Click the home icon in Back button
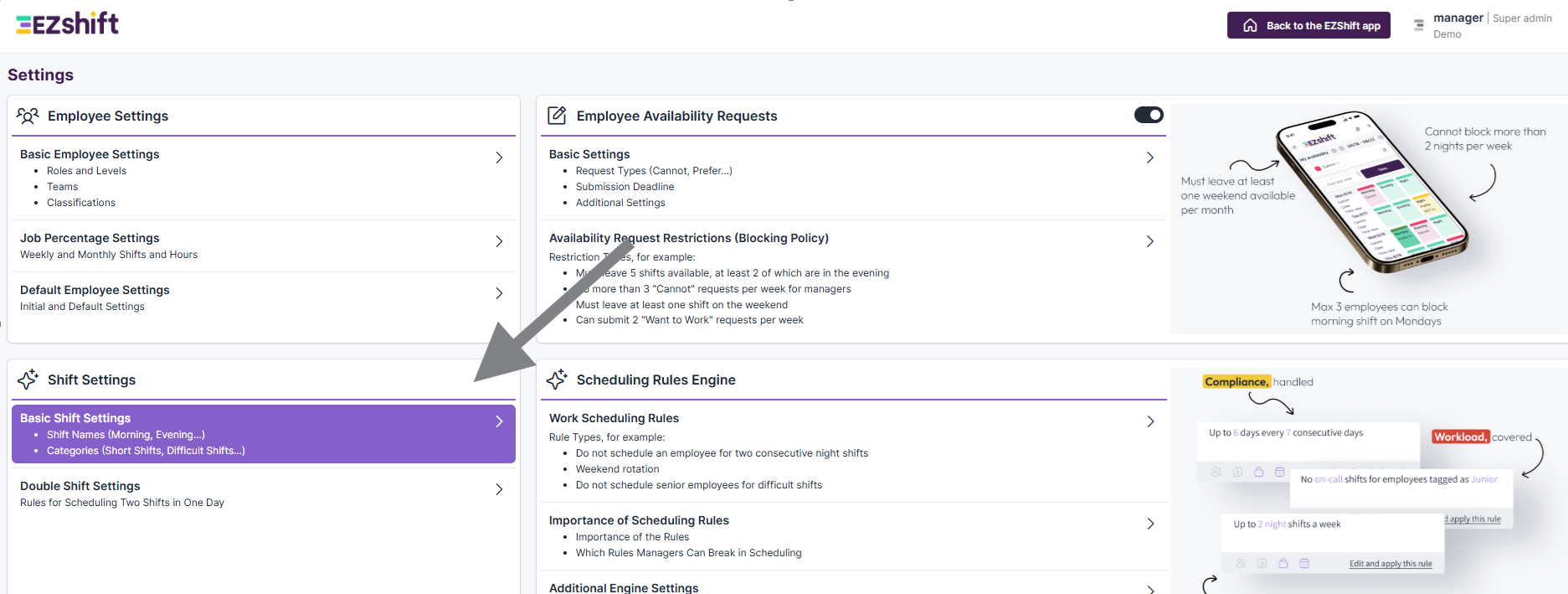Image resolution: width=1568 pixels, height=594 pixels. coord(1250,25)
